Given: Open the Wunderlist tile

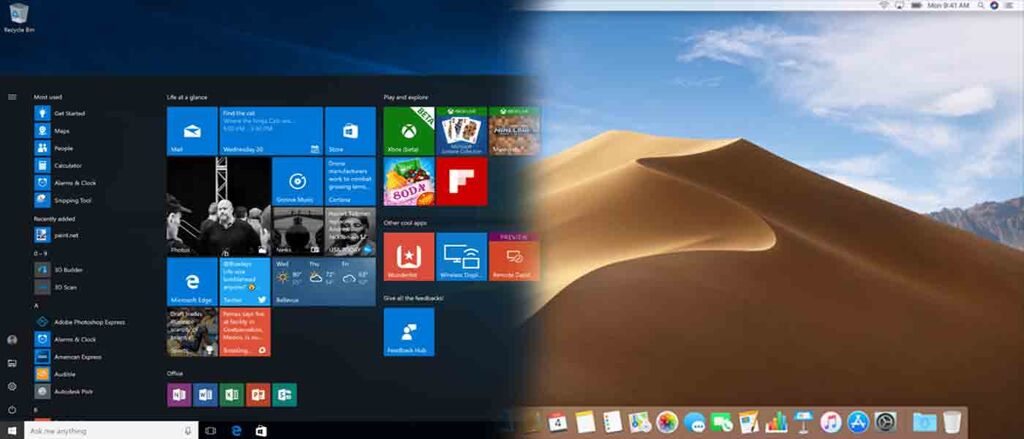Looking at the screenshot, I should [x=409, y=257].
